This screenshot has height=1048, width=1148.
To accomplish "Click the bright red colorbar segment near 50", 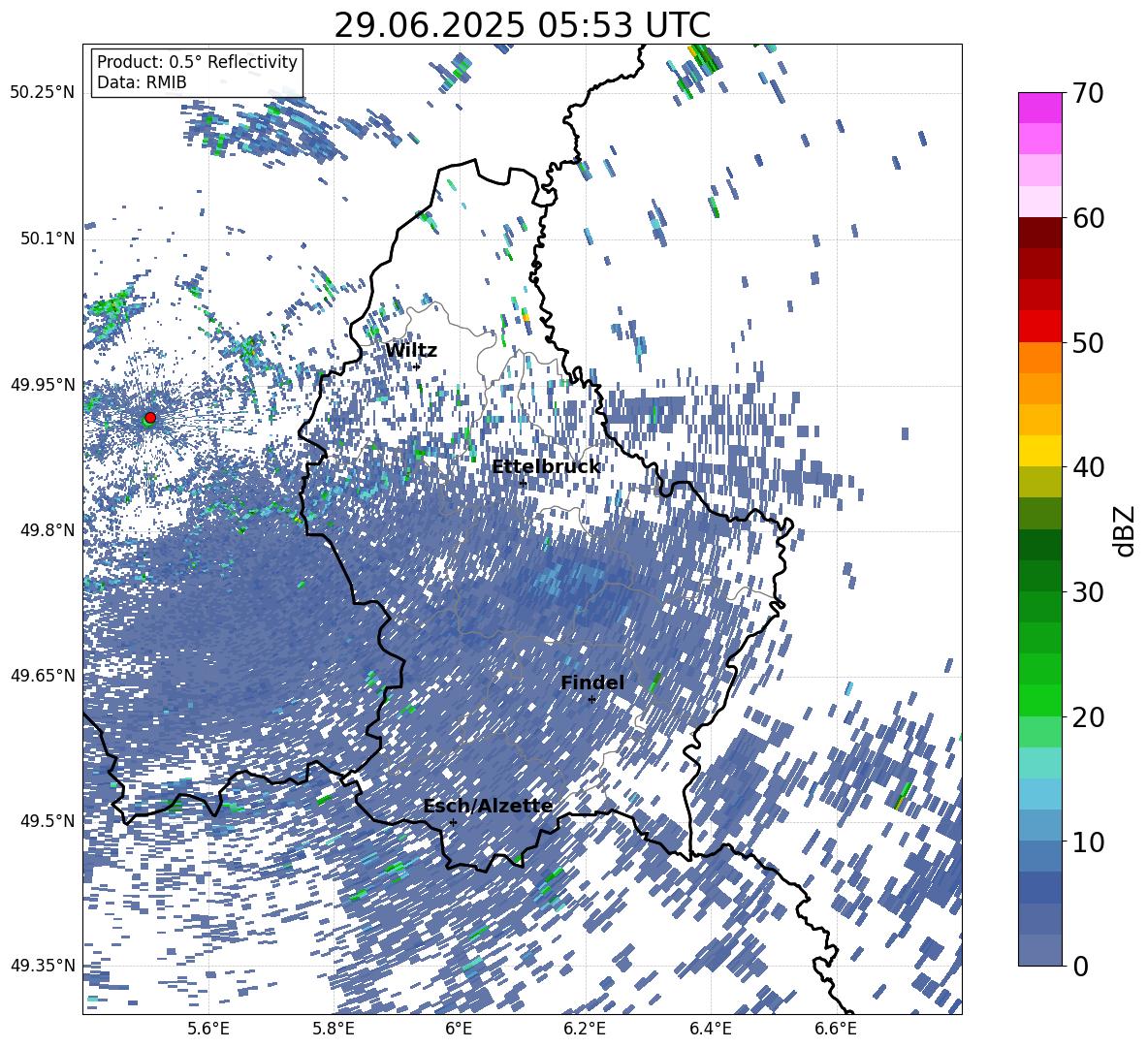I will pos(1039,327).
